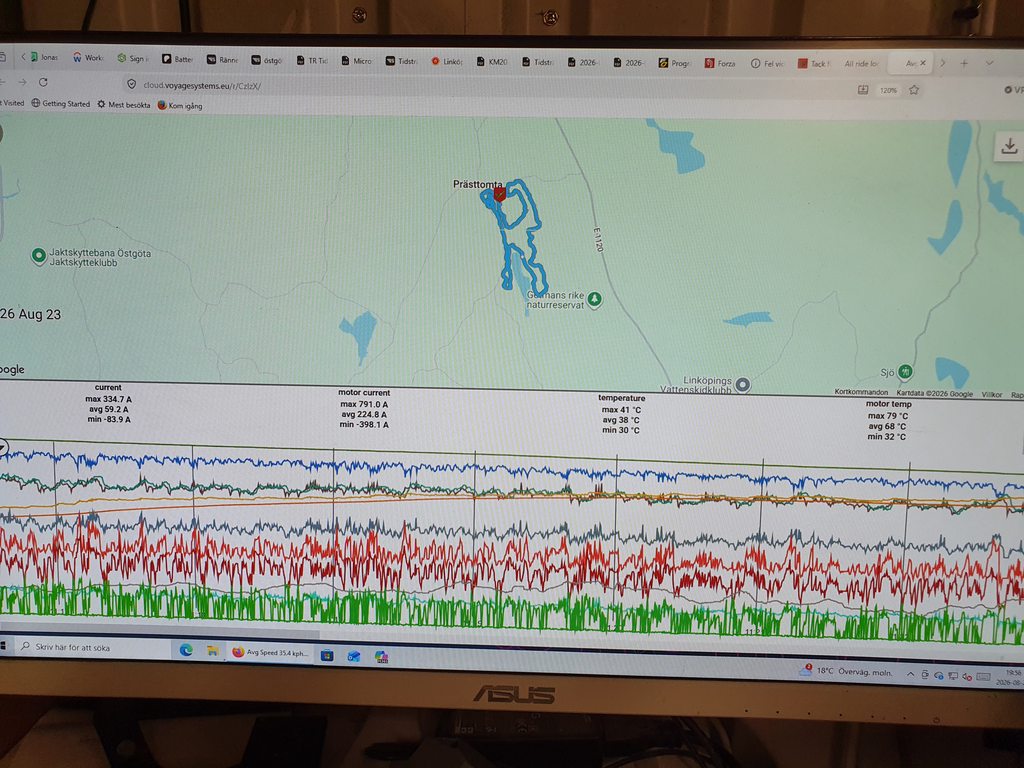Switch to the All ride logs tab
Viewport: 1024px width, 768px height.
coord(861,63)
